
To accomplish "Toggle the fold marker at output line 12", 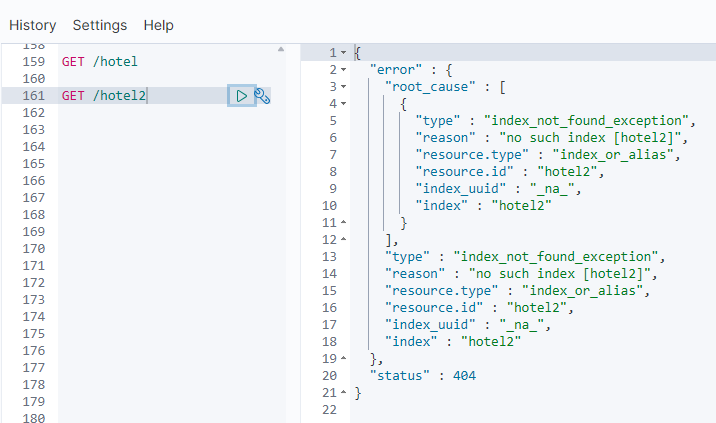I will point(343,239).
